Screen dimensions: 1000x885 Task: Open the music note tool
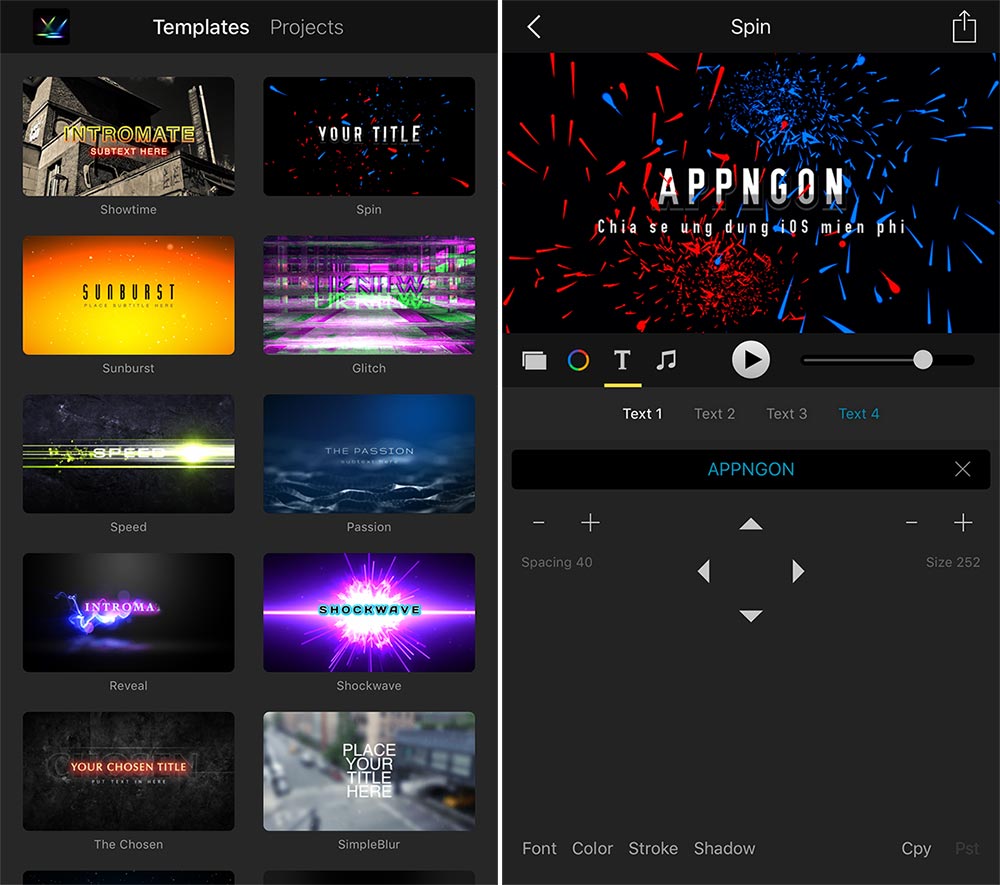pos(666,360)
